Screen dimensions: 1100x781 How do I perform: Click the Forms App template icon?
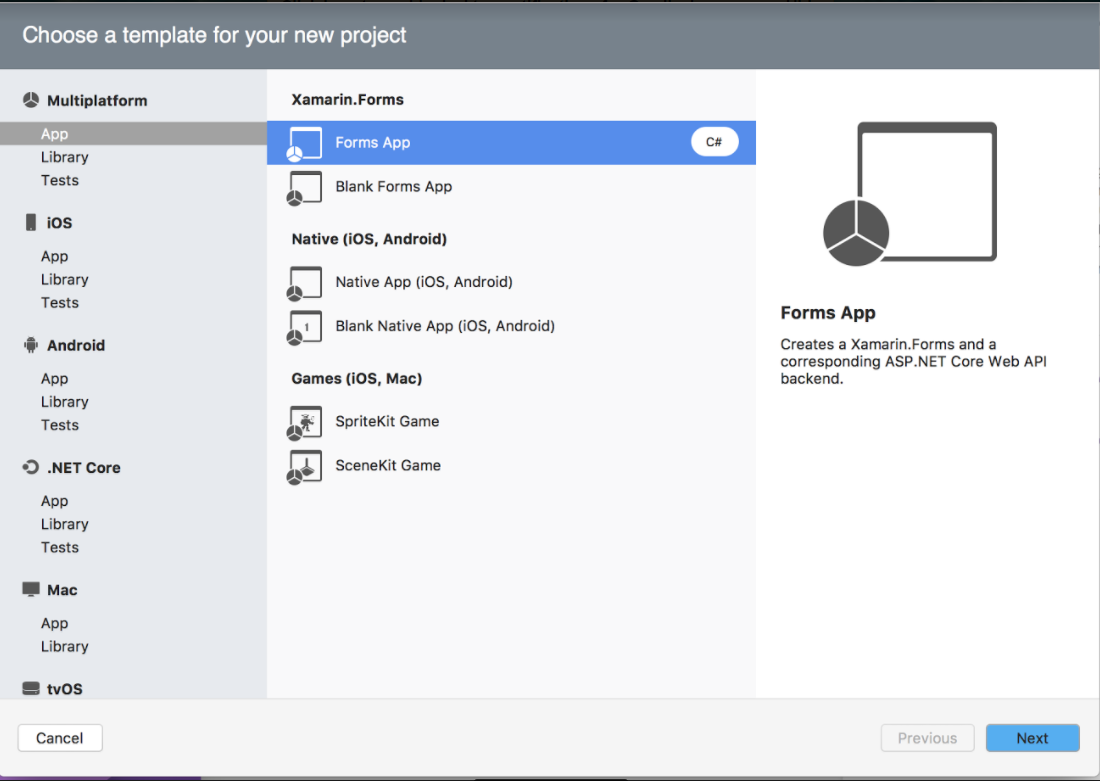pos(304,144)
